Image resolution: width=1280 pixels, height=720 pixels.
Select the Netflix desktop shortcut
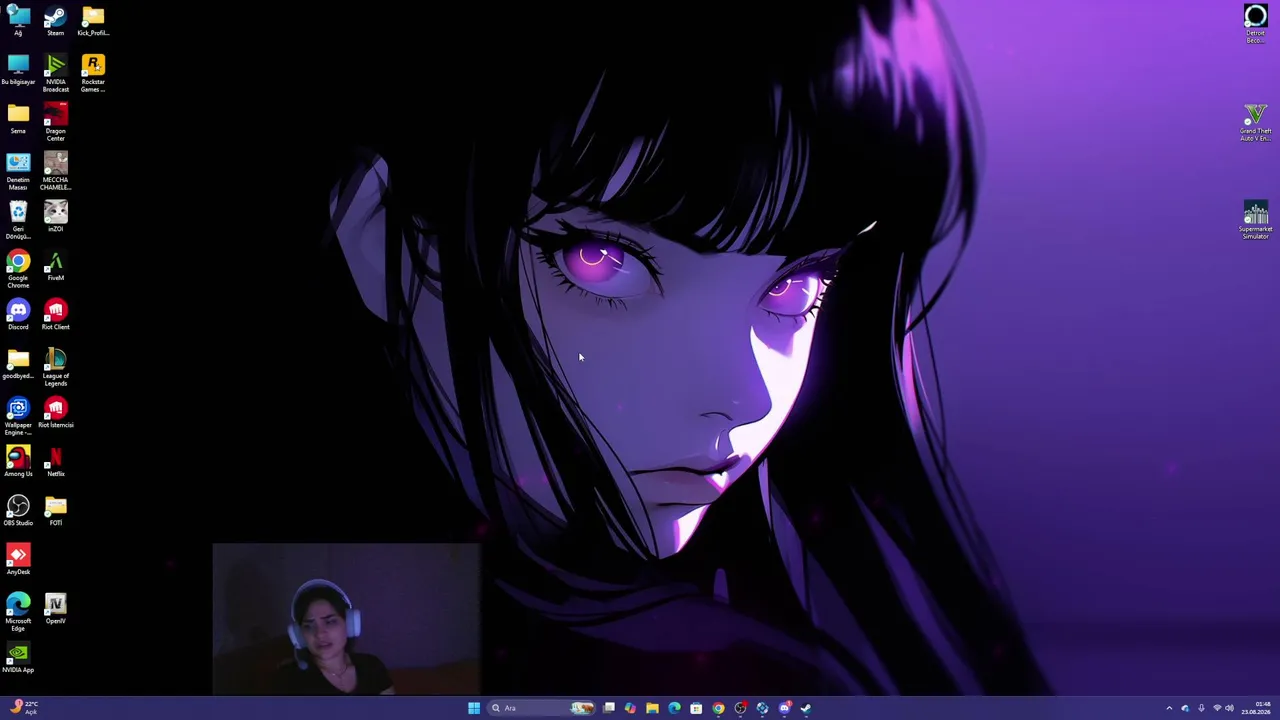pos(55,462)
